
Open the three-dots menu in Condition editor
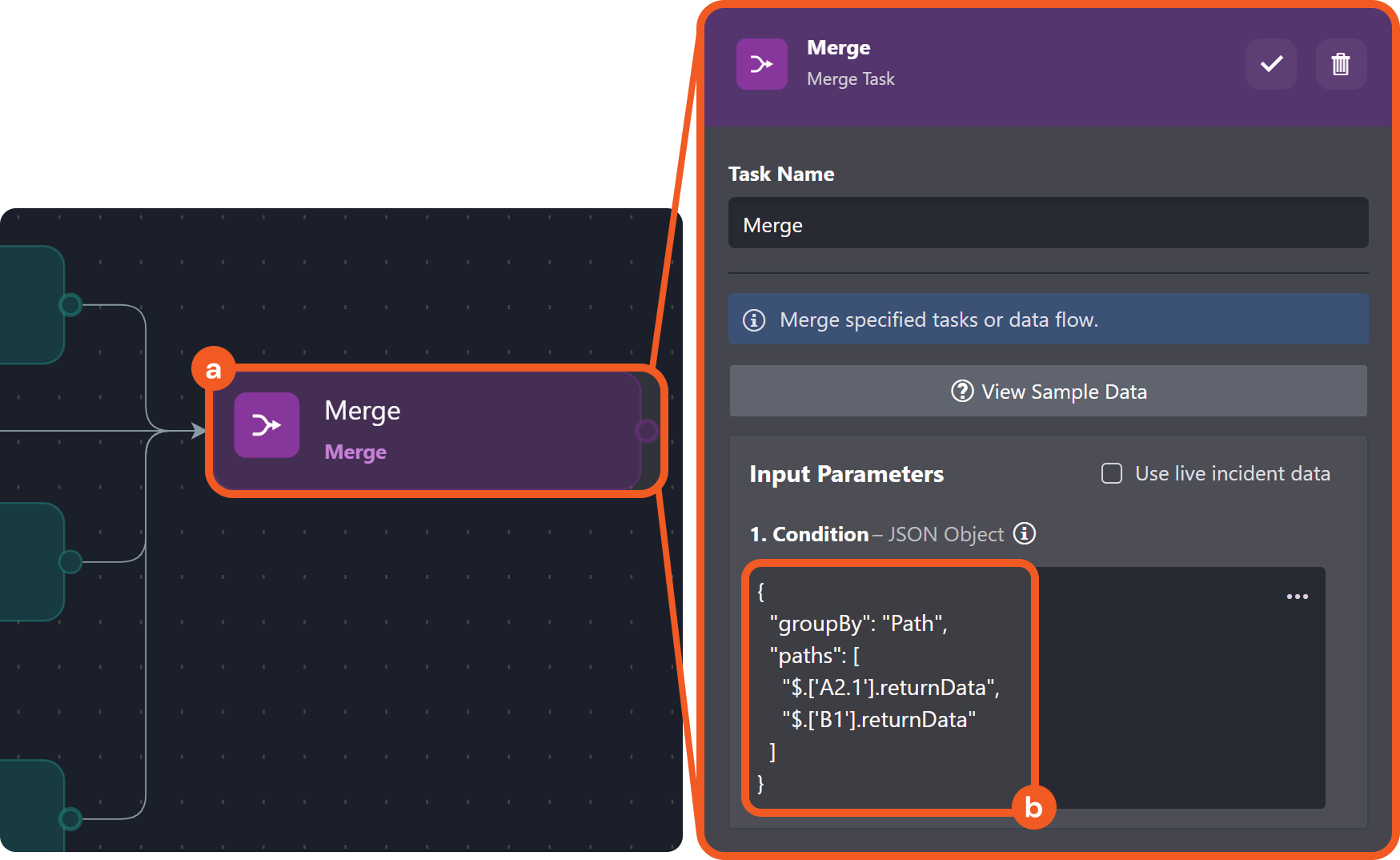(x=1298, y=597)
